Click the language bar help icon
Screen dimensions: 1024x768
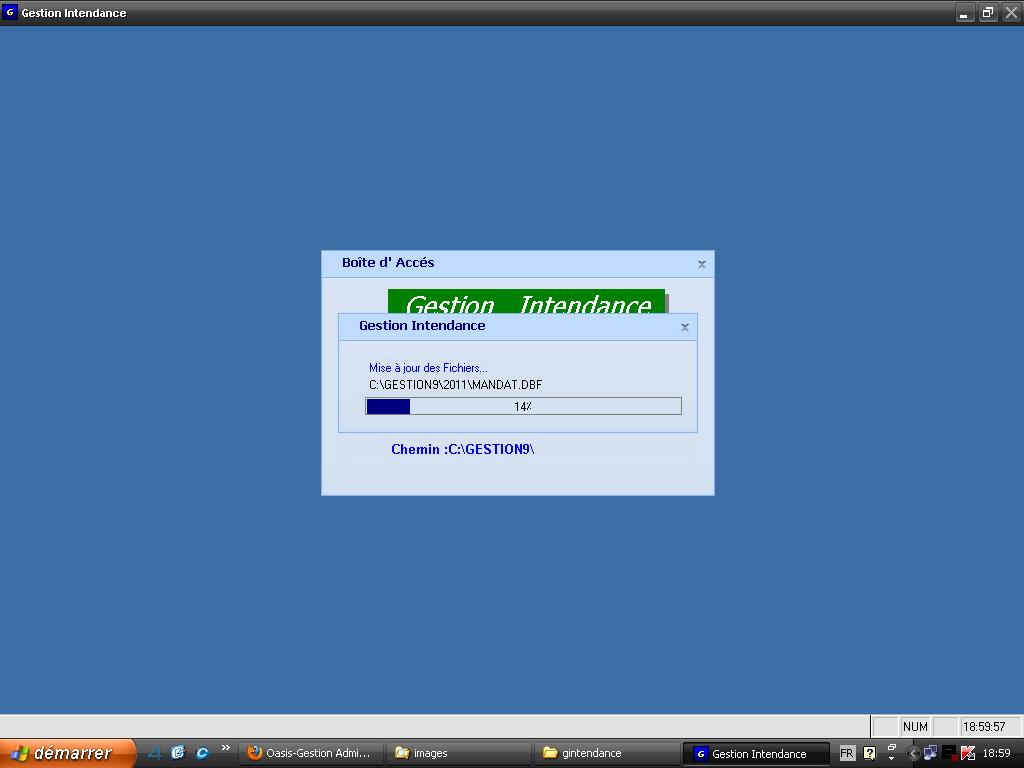(x=869, y=753)
